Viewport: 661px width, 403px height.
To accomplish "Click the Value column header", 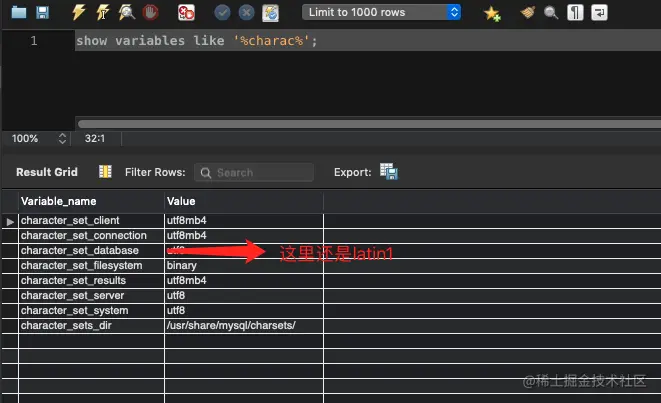I will coord(244,201).
